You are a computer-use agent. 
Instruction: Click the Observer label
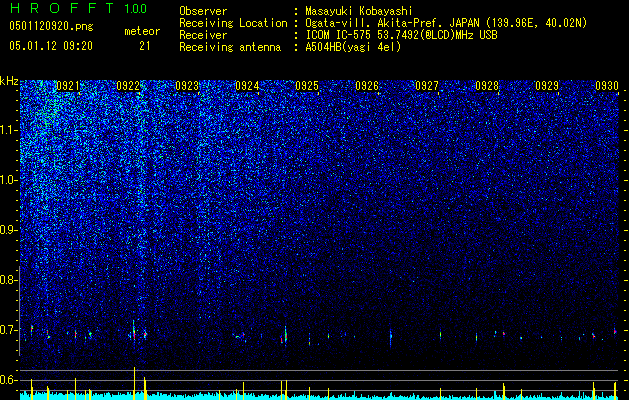pyautogui.click(x=203, y=11)
